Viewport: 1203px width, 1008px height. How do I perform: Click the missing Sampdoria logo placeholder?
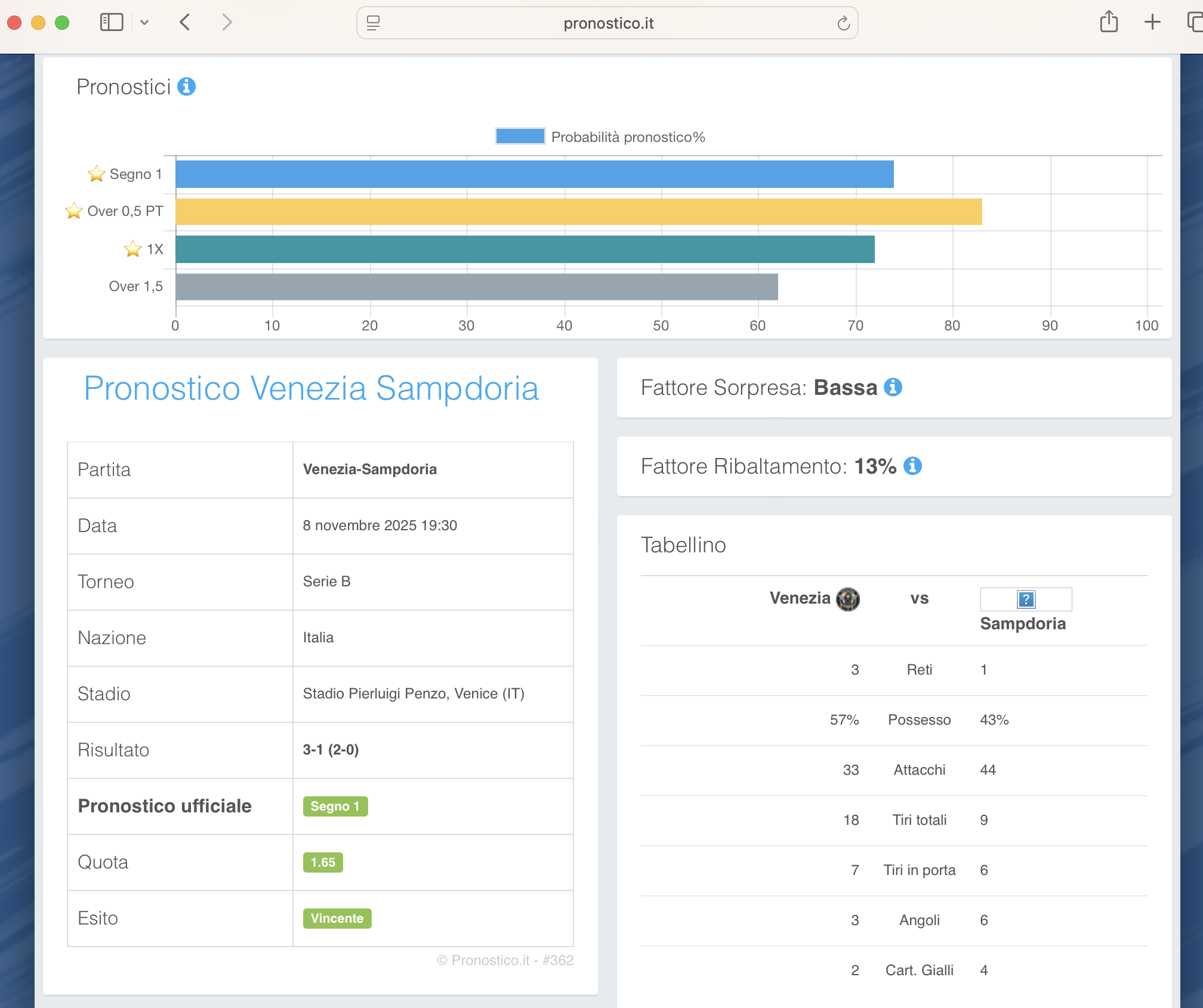(x=1026, y=599)
